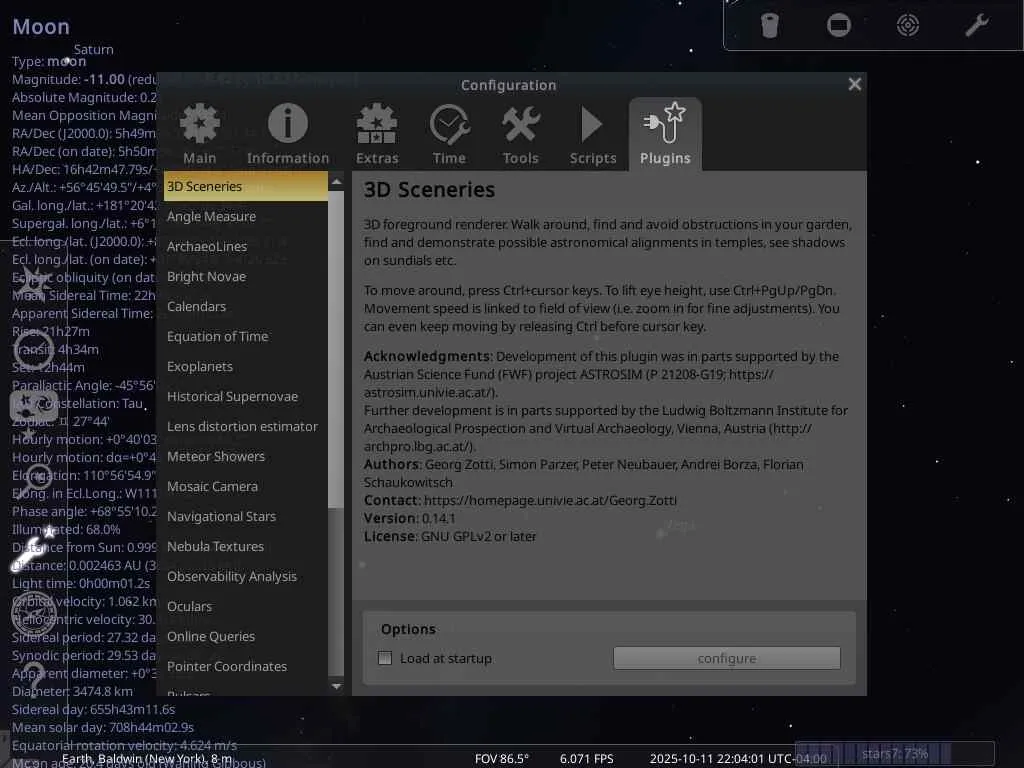
Task: Select the Navigational Stars plugin
Action: coord(246,517)
